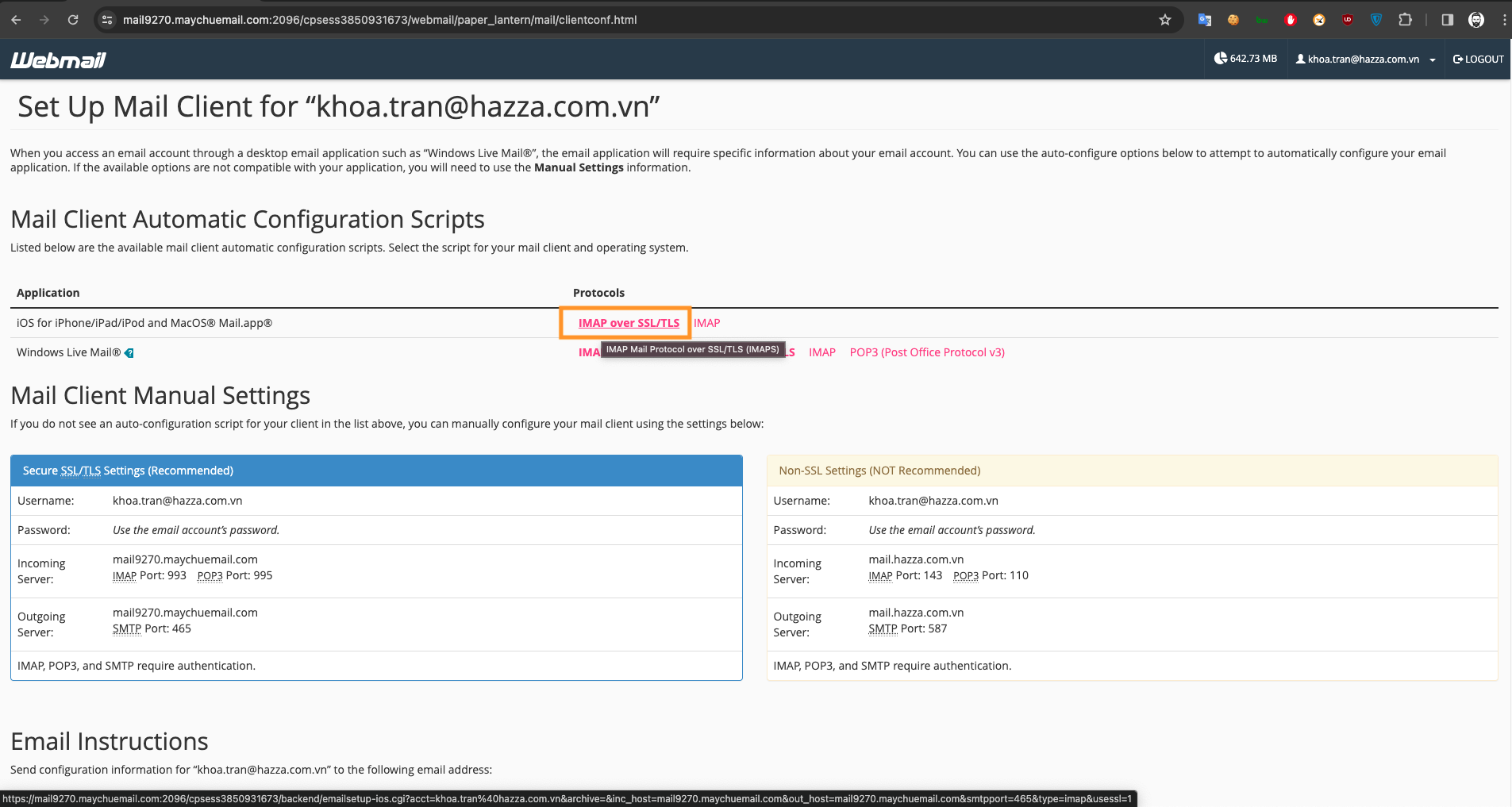Viewport: 1512px width, 807px height.
Task: Open the browser side panel
Action: coord(1446,19)
